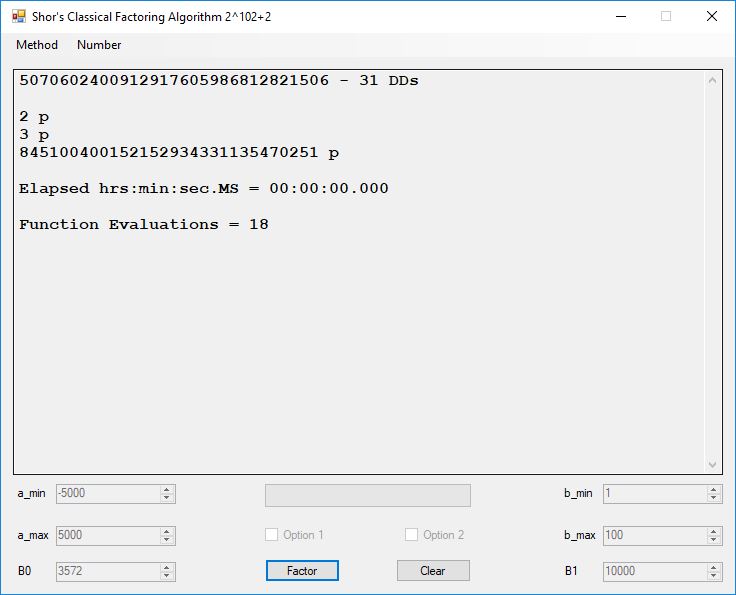Toggle the Option 1 checkbox
This screenshot has width=736, height=595.
272,535
